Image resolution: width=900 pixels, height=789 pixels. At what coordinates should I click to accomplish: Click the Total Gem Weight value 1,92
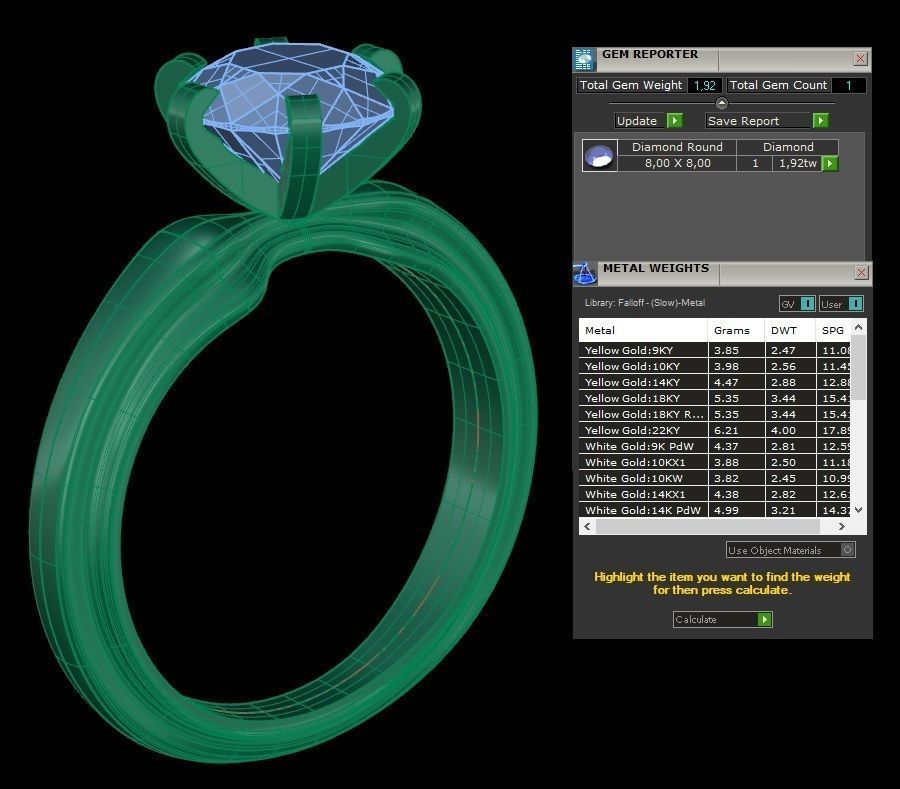(x=704, y=85)
